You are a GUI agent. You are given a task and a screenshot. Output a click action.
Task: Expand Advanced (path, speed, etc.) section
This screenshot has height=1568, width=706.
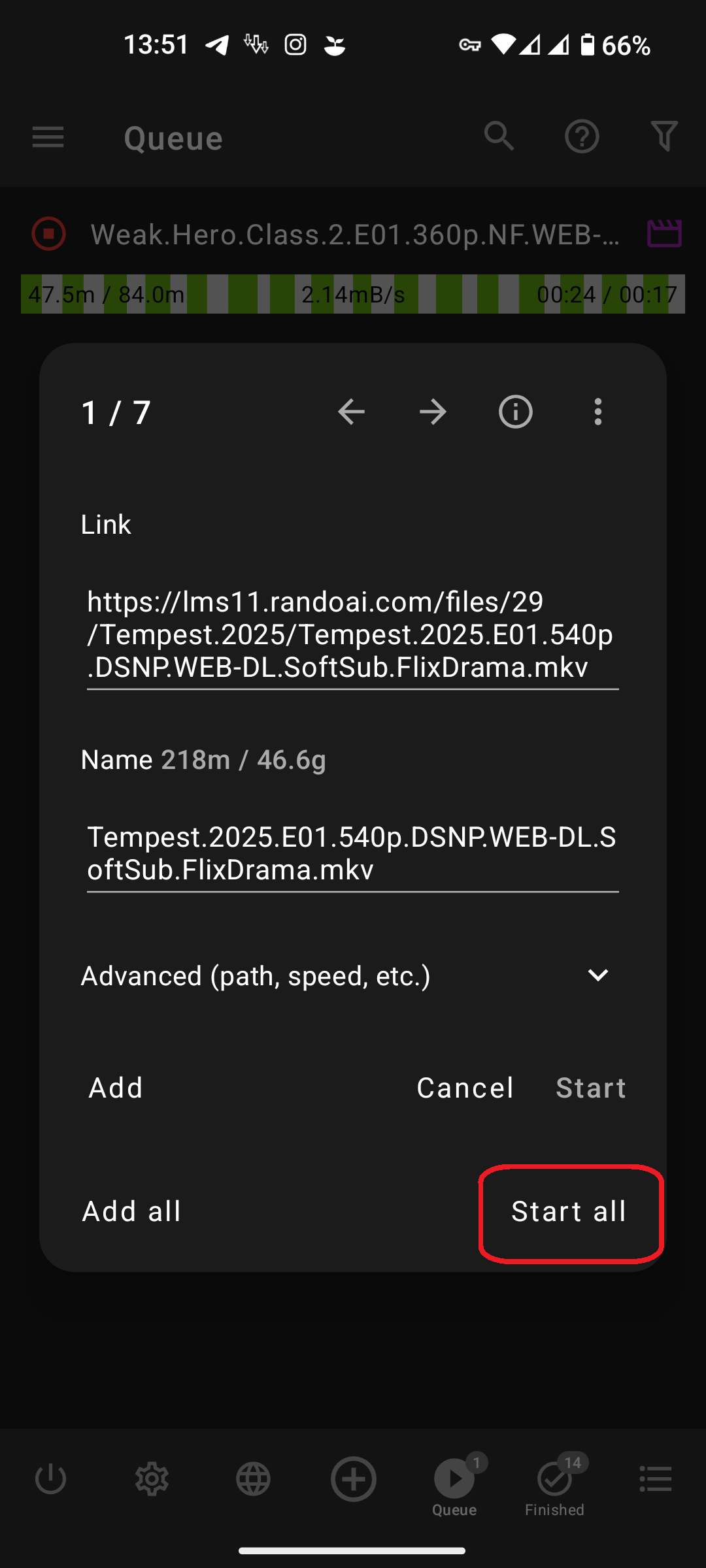pyautogui.click(x=346, y=975)
